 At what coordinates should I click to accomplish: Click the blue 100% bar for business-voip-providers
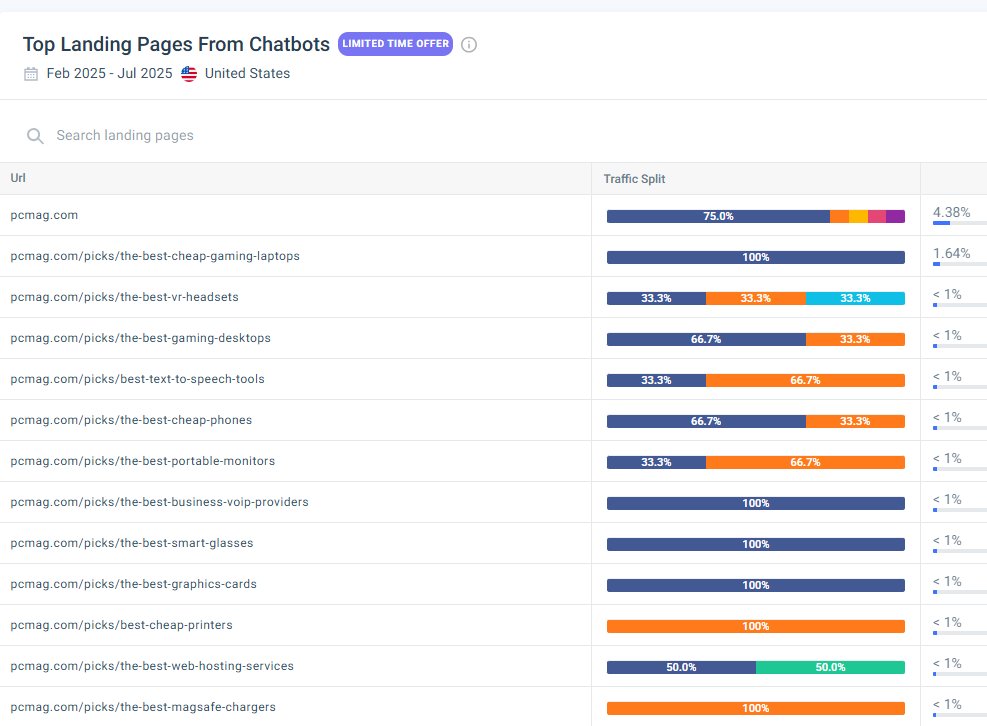pos(755,503)
